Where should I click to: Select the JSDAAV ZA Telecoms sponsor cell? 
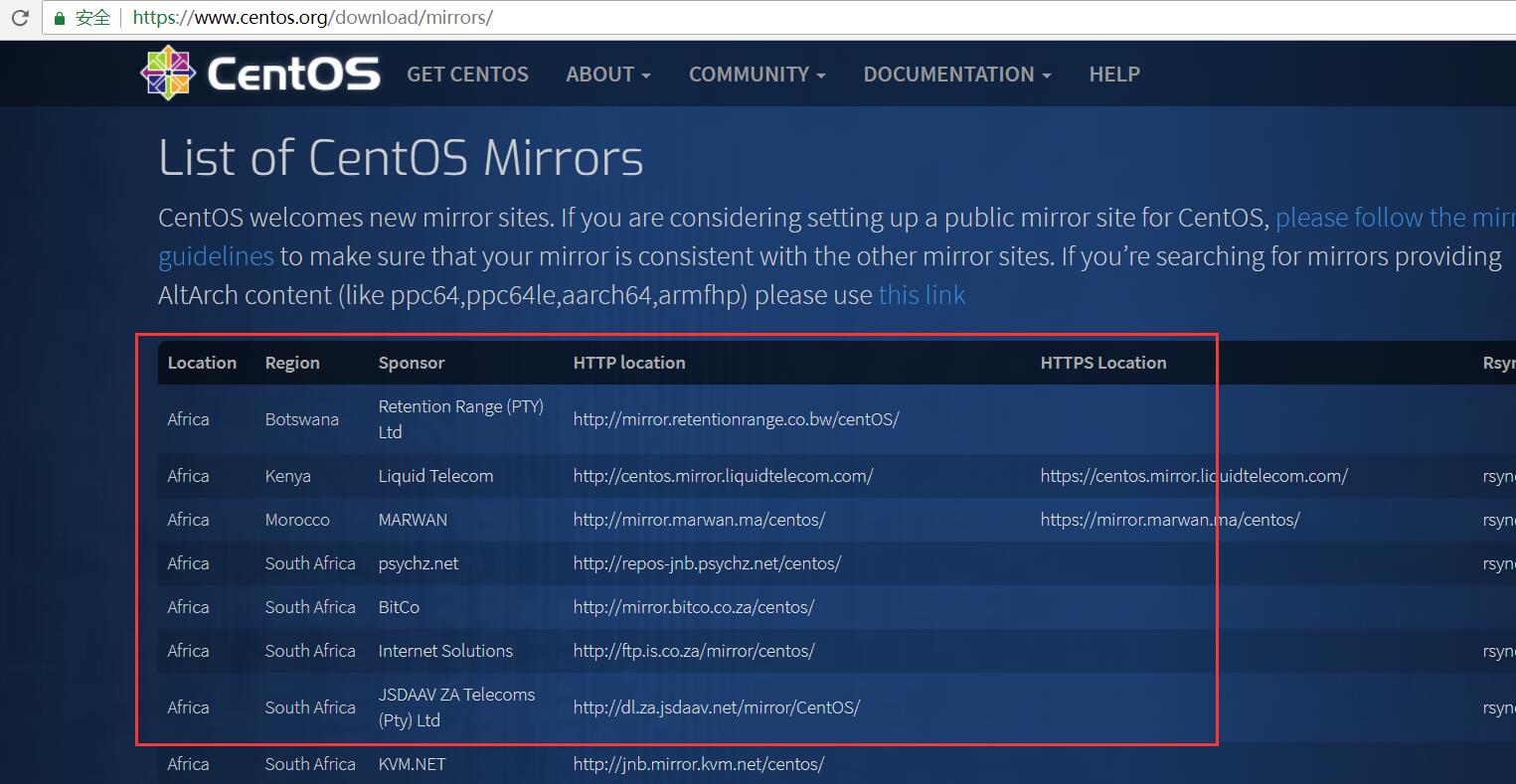click(456, 707)
